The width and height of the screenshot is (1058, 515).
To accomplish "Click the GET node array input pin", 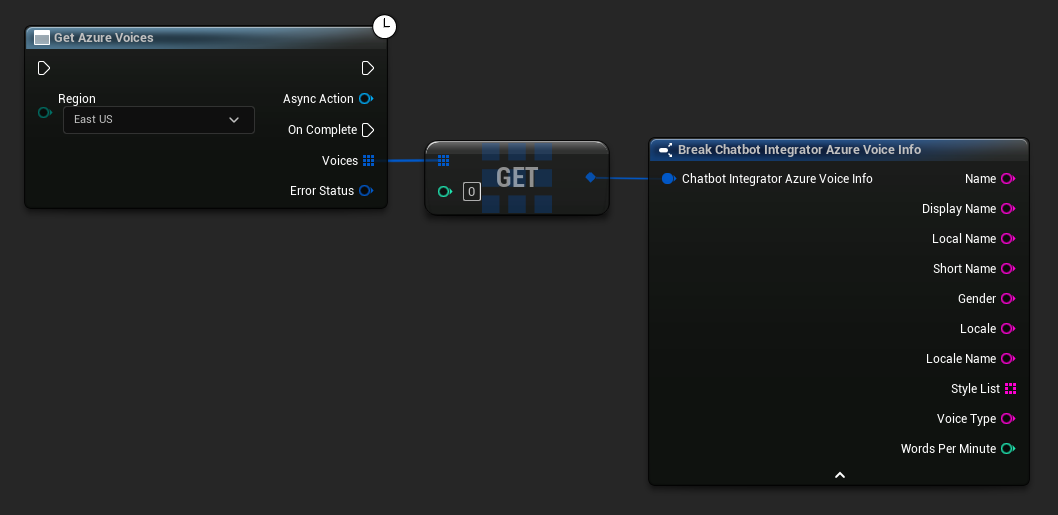I will click(444, 160).
